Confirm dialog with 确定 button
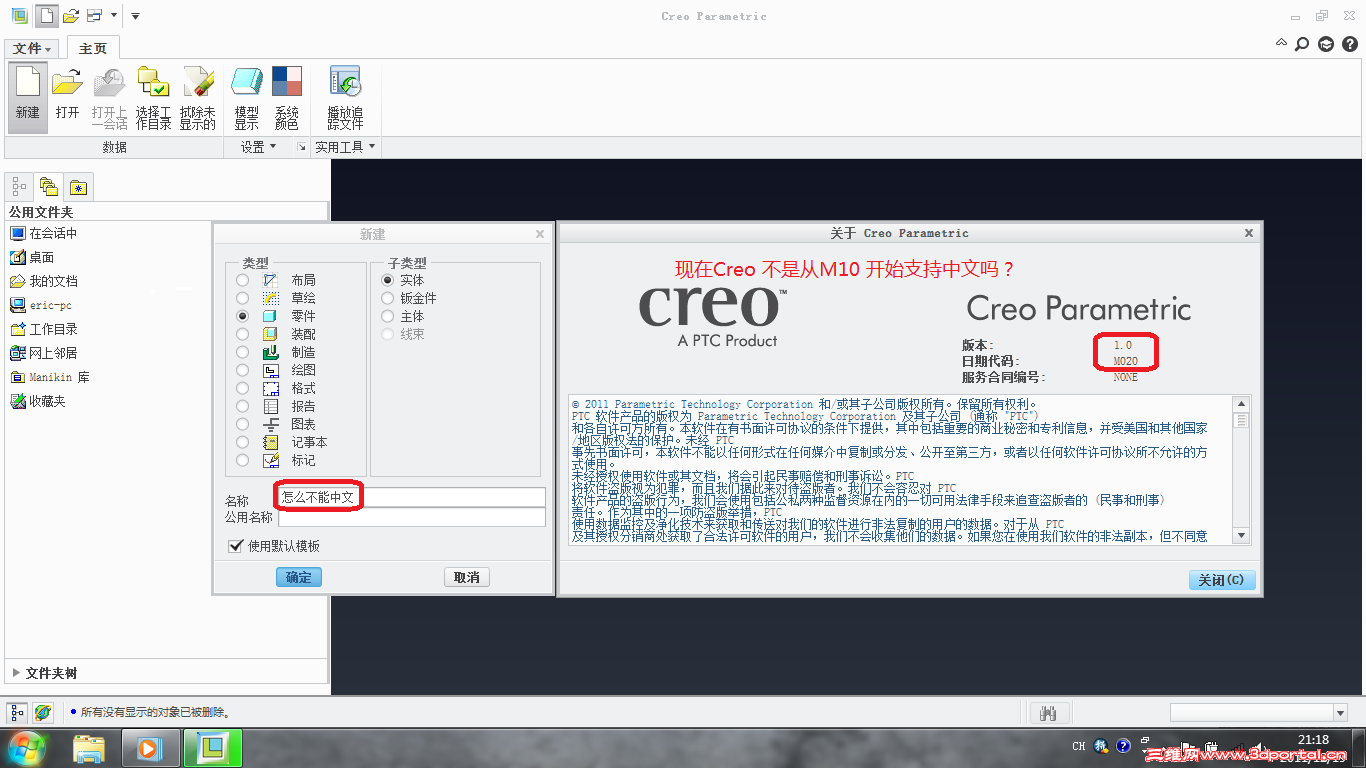This screenshot has height=768, width=1366. [x=298, y=577]
